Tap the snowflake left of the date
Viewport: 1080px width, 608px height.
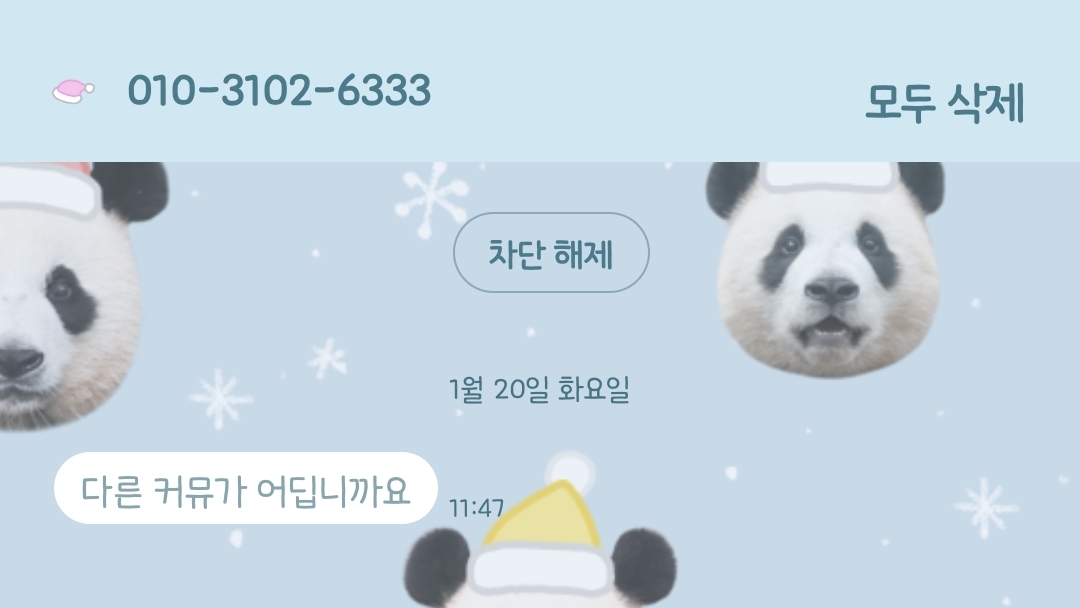click(220, 399)
